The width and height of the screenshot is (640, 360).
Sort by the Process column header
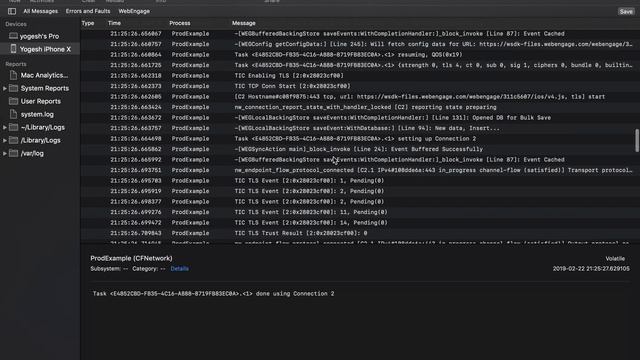180,23
